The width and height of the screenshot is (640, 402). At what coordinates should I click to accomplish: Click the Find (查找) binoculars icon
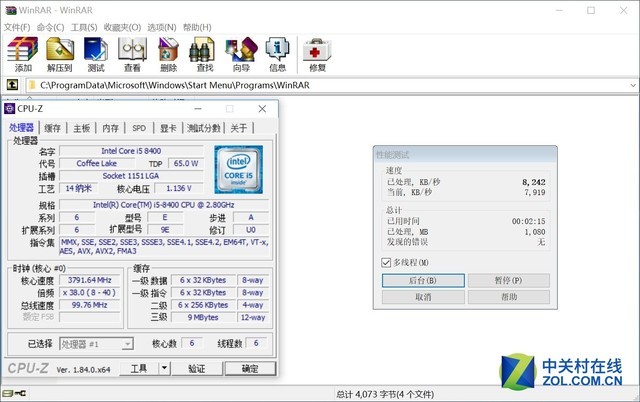tap(204, 54)
